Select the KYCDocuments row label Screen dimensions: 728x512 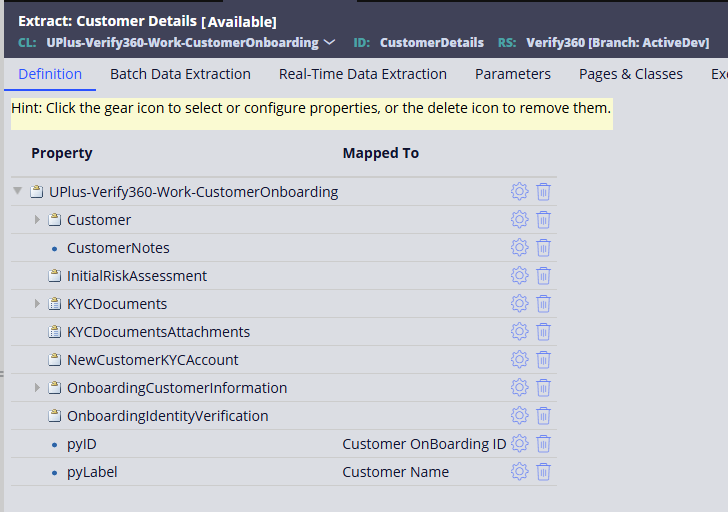click(x=117, y=304)
